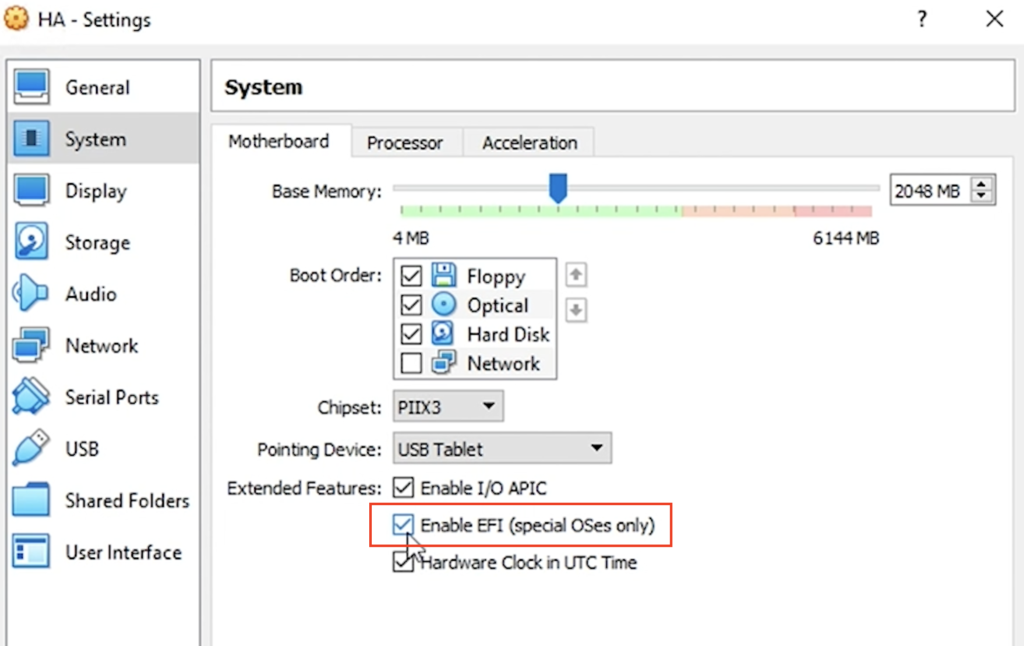Open the Audio settings category

[103, 294]
